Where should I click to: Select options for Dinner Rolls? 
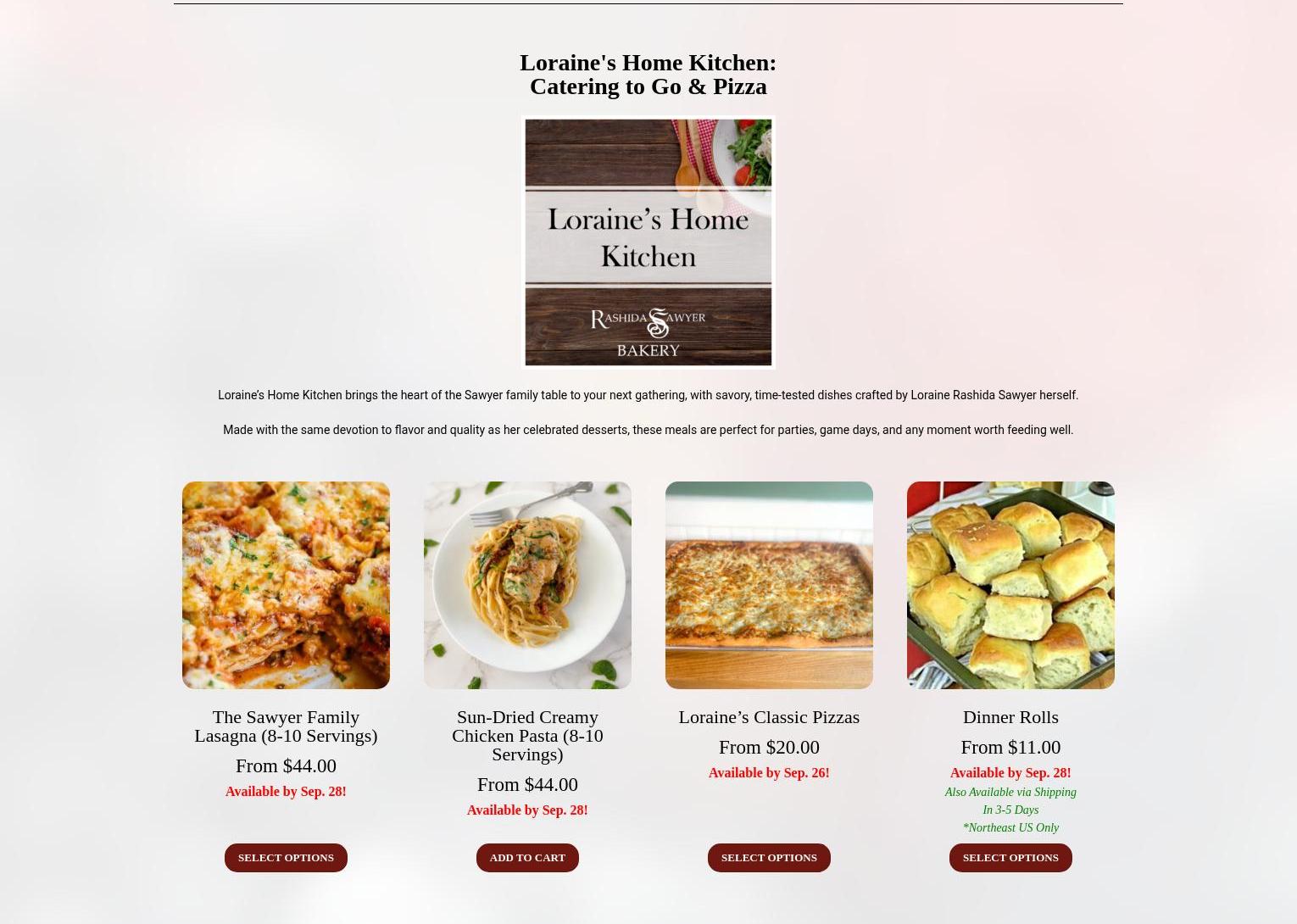[x=1010, y=858]
